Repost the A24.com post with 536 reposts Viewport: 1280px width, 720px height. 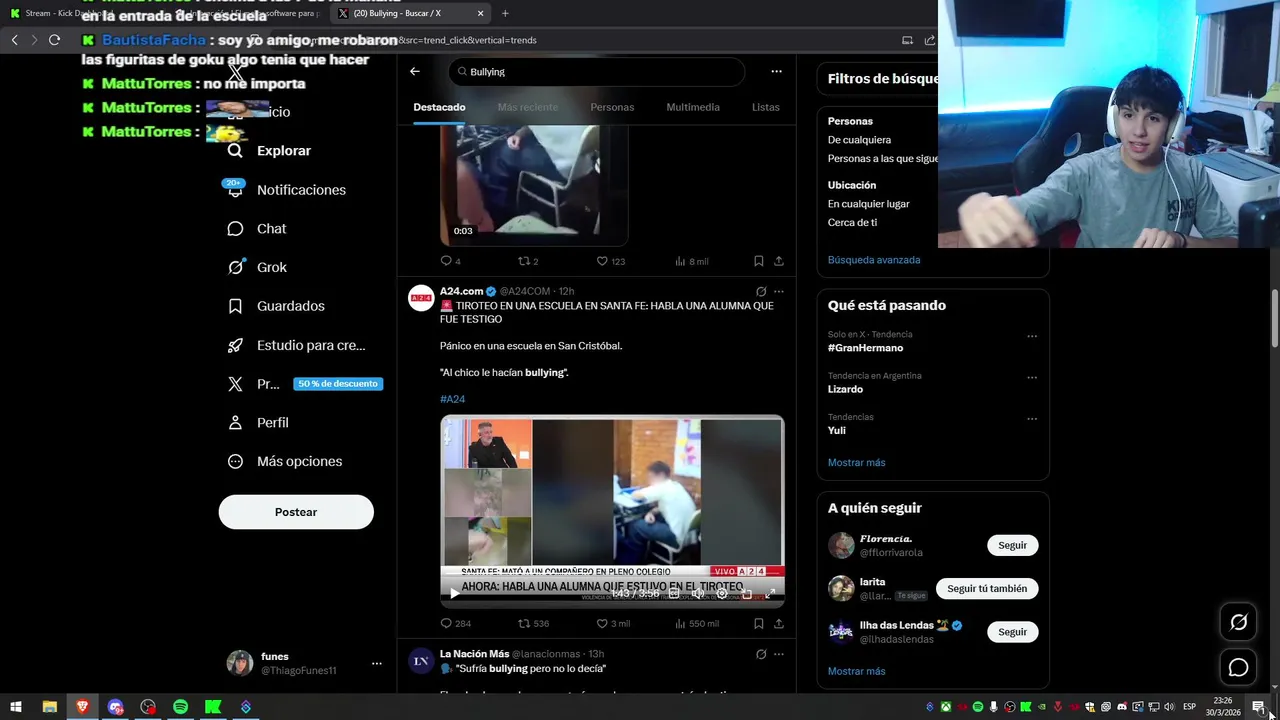[x=533, y=623]
